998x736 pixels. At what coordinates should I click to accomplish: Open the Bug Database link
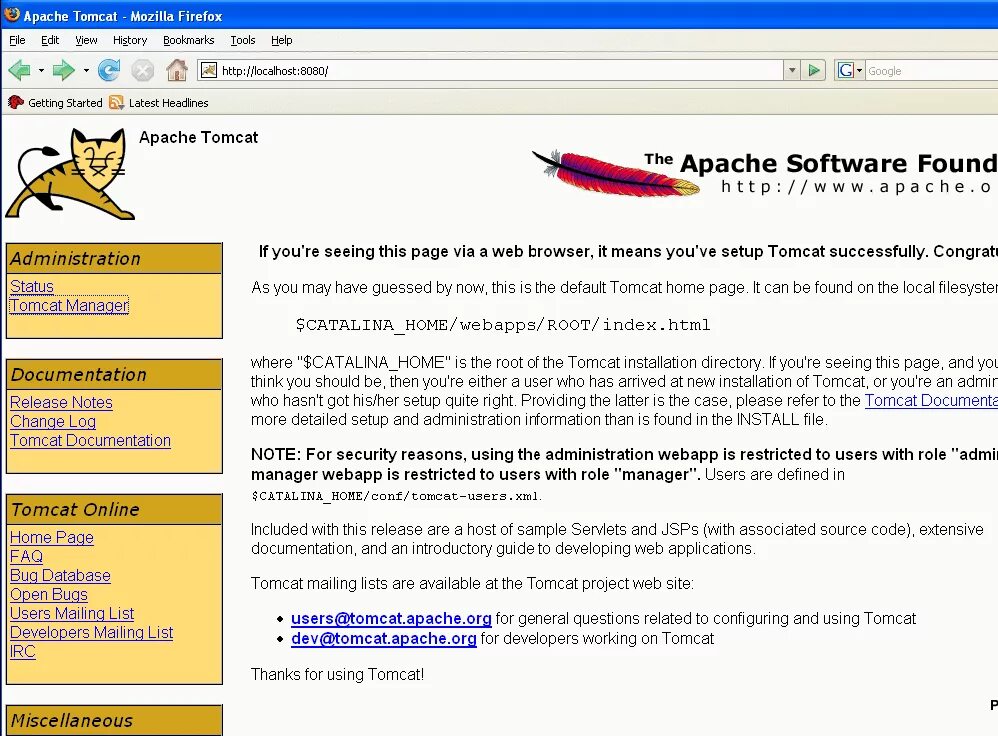pos(60,576)
